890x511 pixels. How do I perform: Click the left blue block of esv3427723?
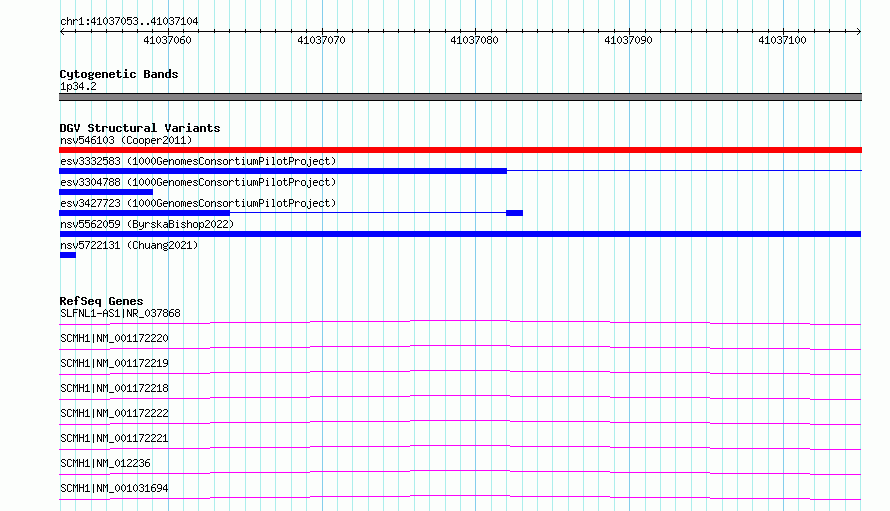coord(144,213)
